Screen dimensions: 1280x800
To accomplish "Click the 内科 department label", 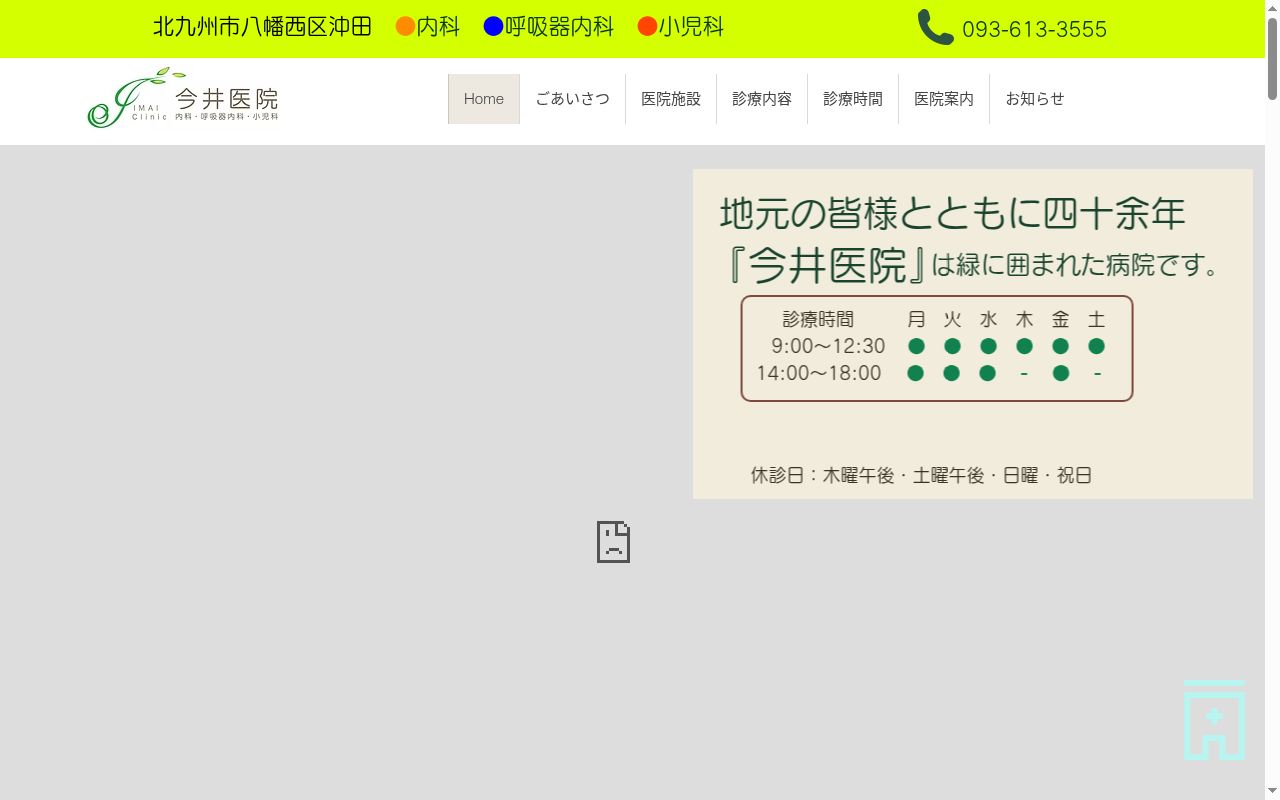I will pos(438,27).
